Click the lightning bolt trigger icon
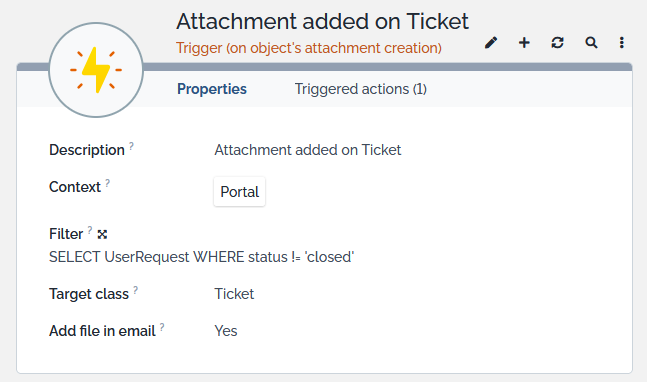647x382 pixels. click(96, 70)
